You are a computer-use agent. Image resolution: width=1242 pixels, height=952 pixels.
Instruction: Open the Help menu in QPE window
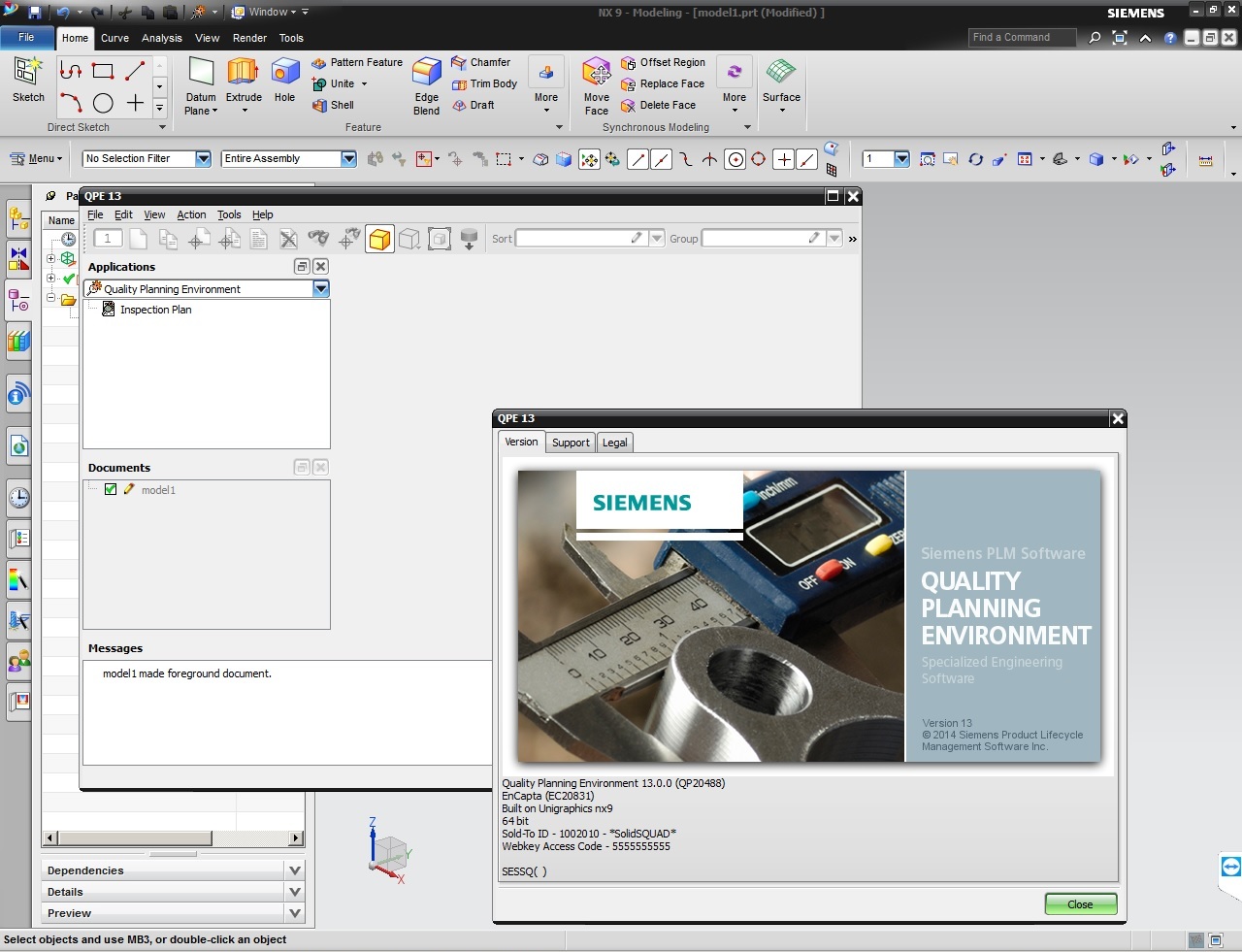pyautogui.click(x=263, y=214)
